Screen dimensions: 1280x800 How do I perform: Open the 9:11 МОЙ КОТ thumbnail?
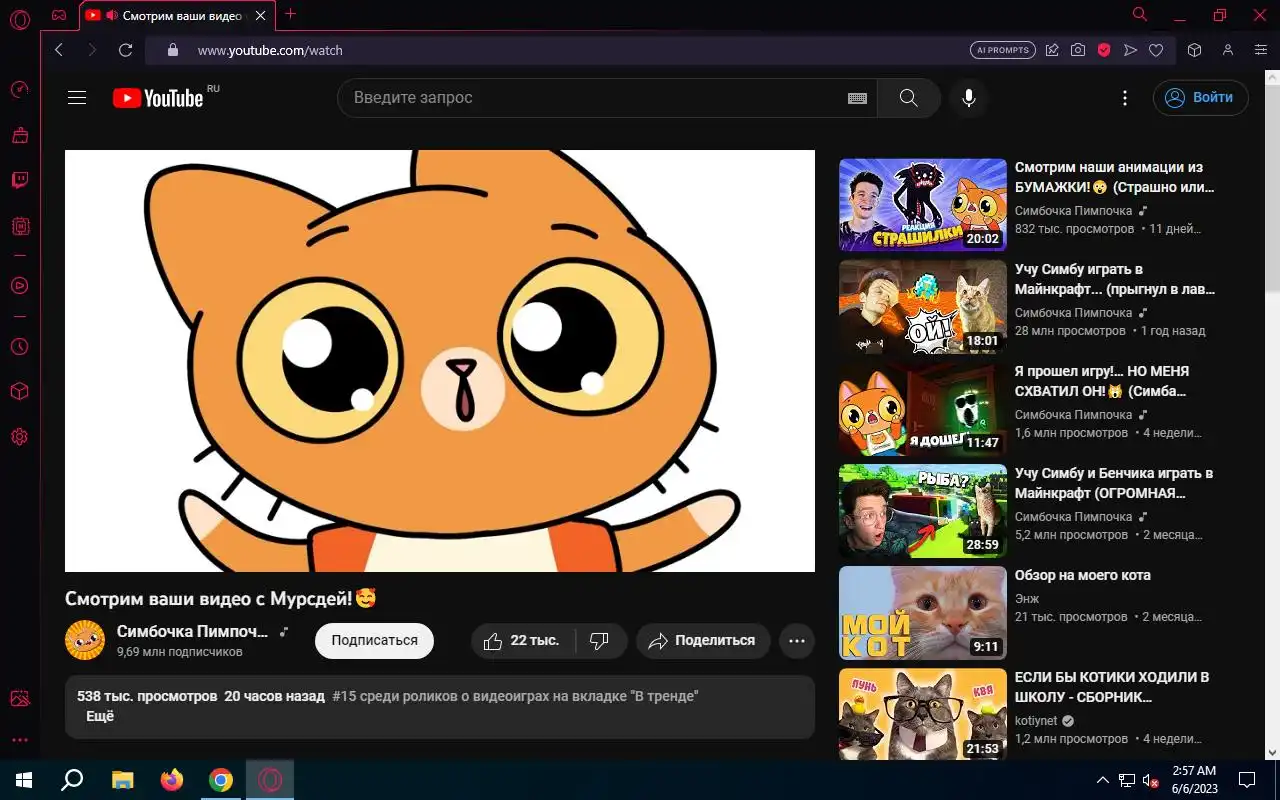923,612
